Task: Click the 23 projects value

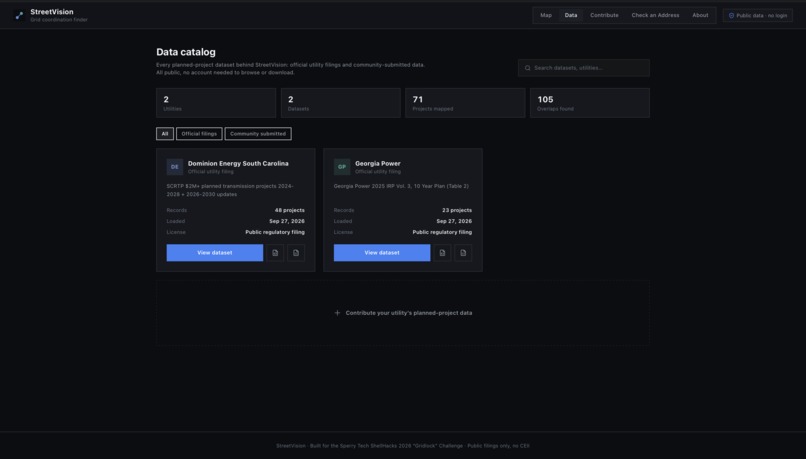Action: tap(457, 210)
